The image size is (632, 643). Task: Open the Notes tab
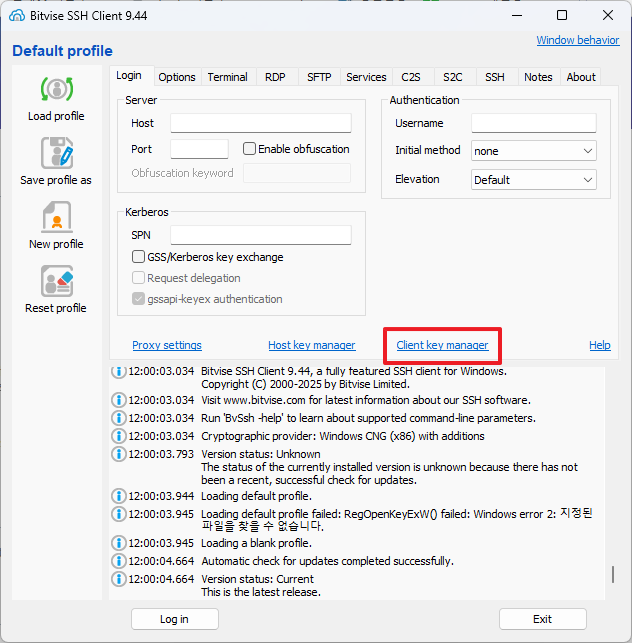(x=538, y=77)
